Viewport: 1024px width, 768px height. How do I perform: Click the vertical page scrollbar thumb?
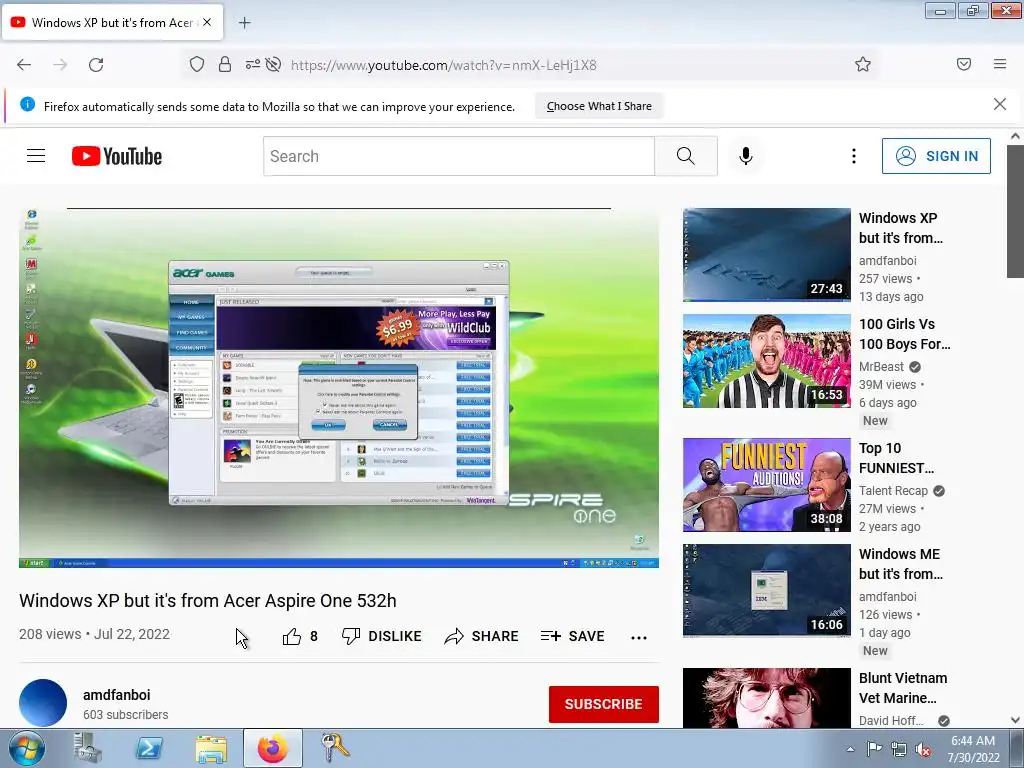click(1015, 211)
